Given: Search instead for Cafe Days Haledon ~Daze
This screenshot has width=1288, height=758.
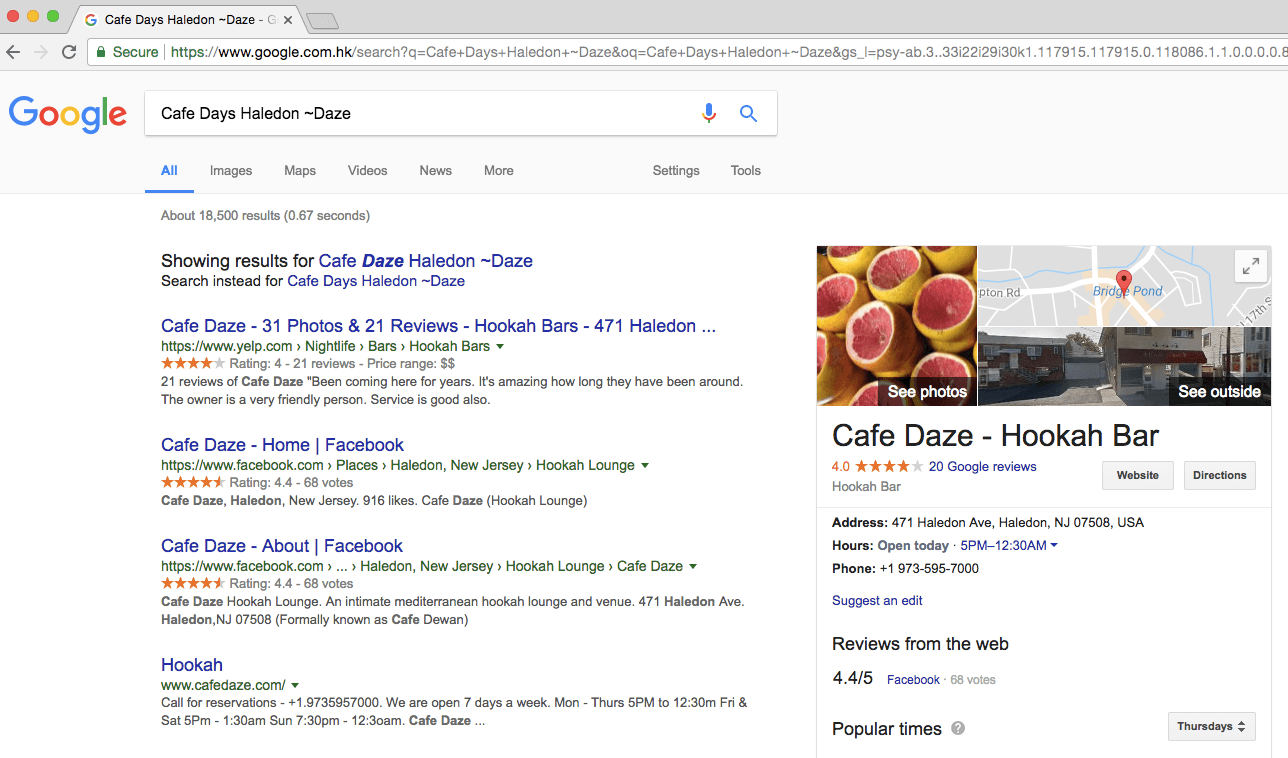Looking at the screenshot, I should coord(376,281).
